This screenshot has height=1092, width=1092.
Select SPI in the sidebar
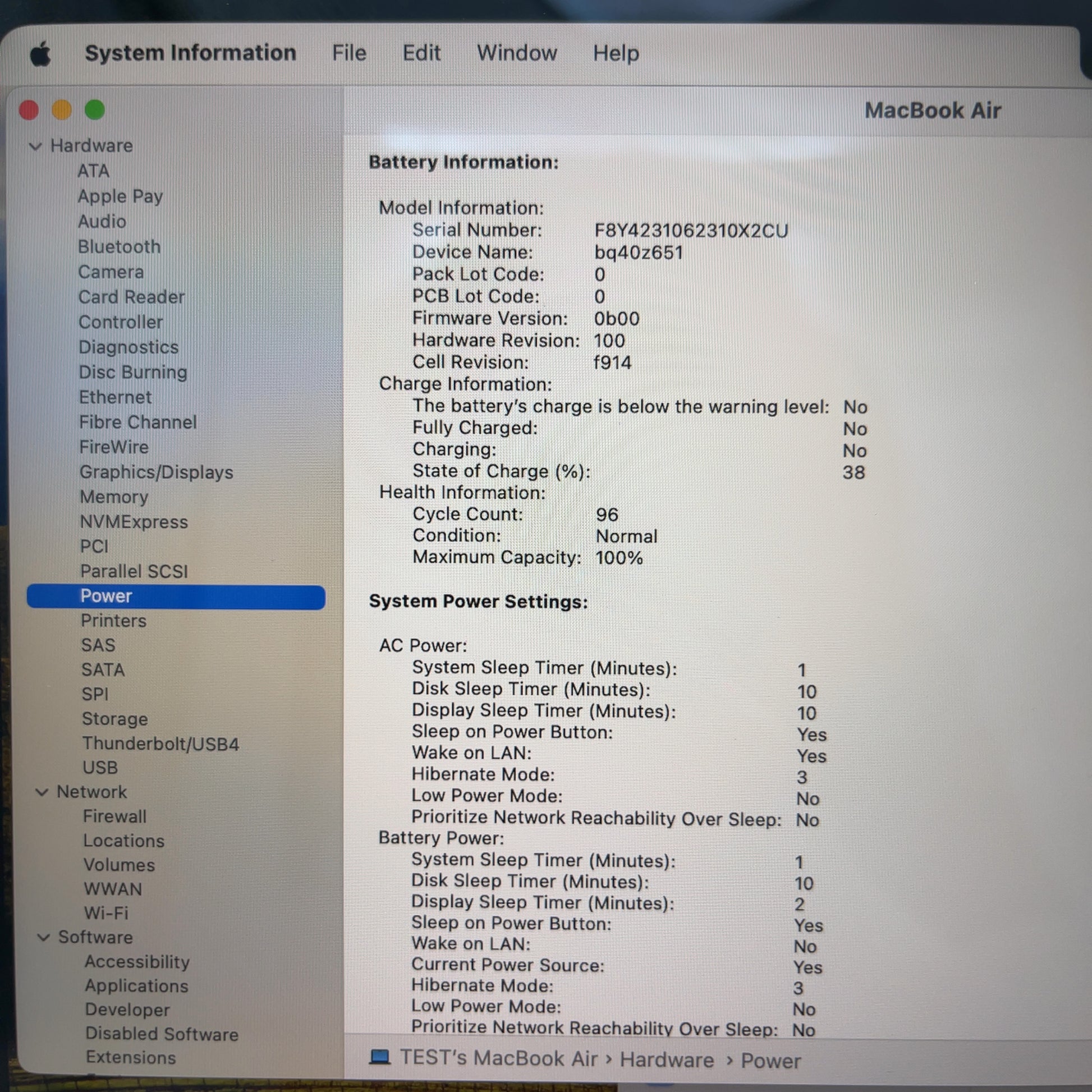tap(95, 695)
